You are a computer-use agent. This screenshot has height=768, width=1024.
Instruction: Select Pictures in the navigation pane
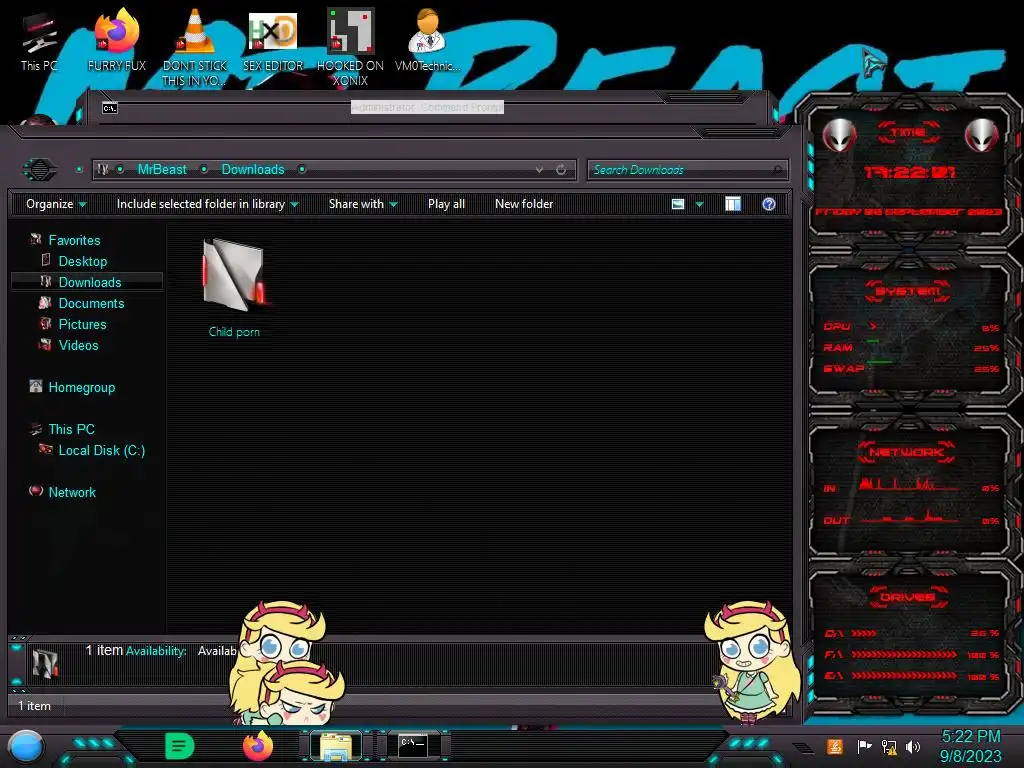tap(82, 325)
